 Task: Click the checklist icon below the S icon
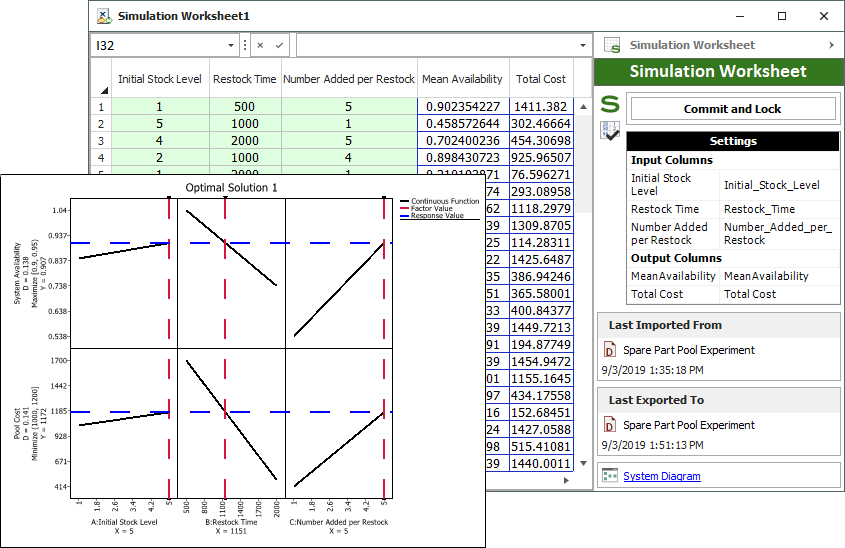609,130
